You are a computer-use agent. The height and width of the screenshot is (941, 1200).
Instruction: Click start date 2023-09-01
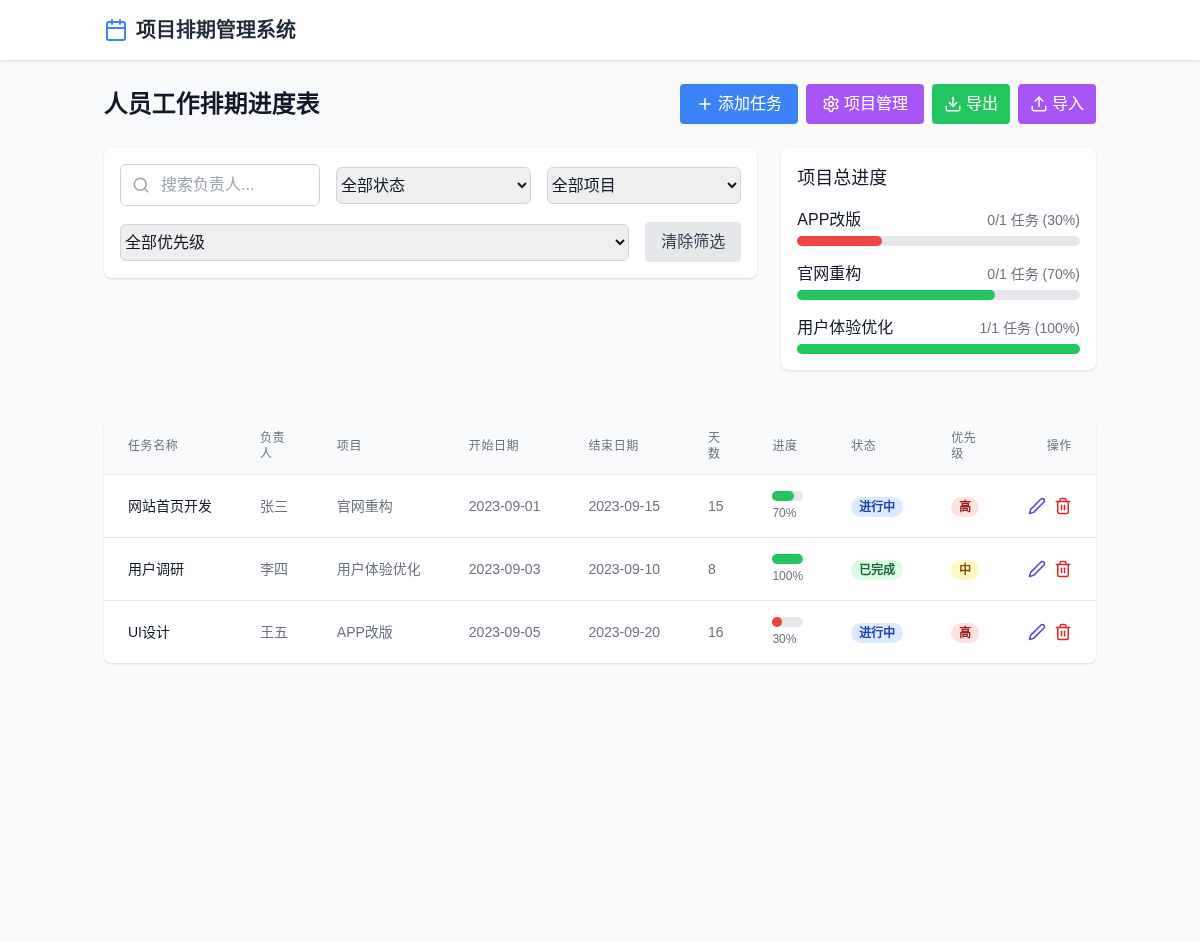click(x=505, y=506)
